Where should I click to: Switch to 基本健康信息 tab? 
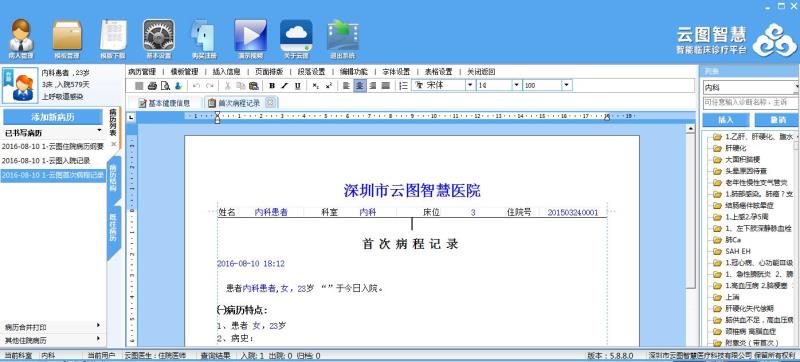164,103
